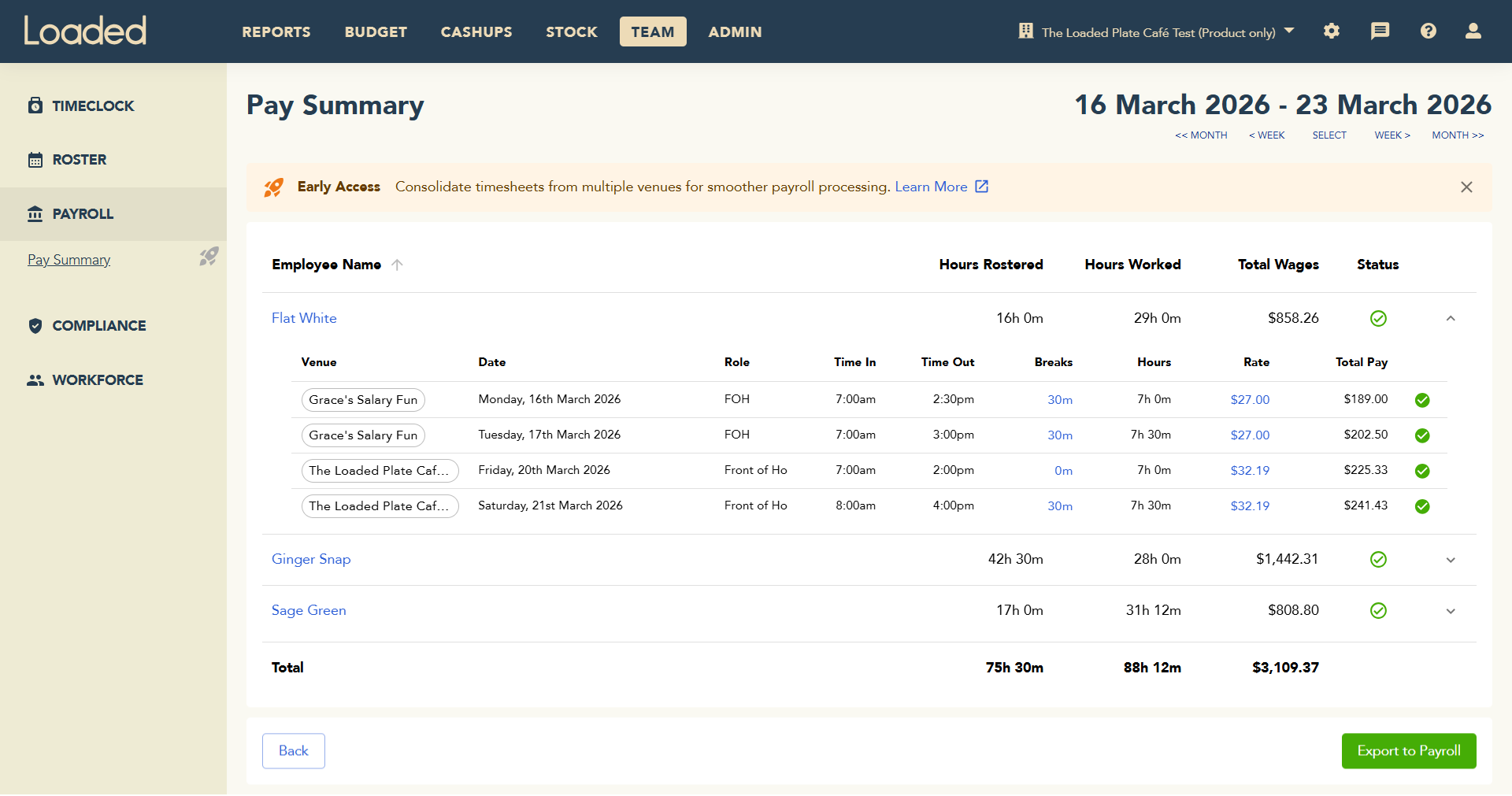The height and width of the screenshot is (796, 1512).
Task: Click Ginger Snap status check icon
Action: click(1378, 560)
